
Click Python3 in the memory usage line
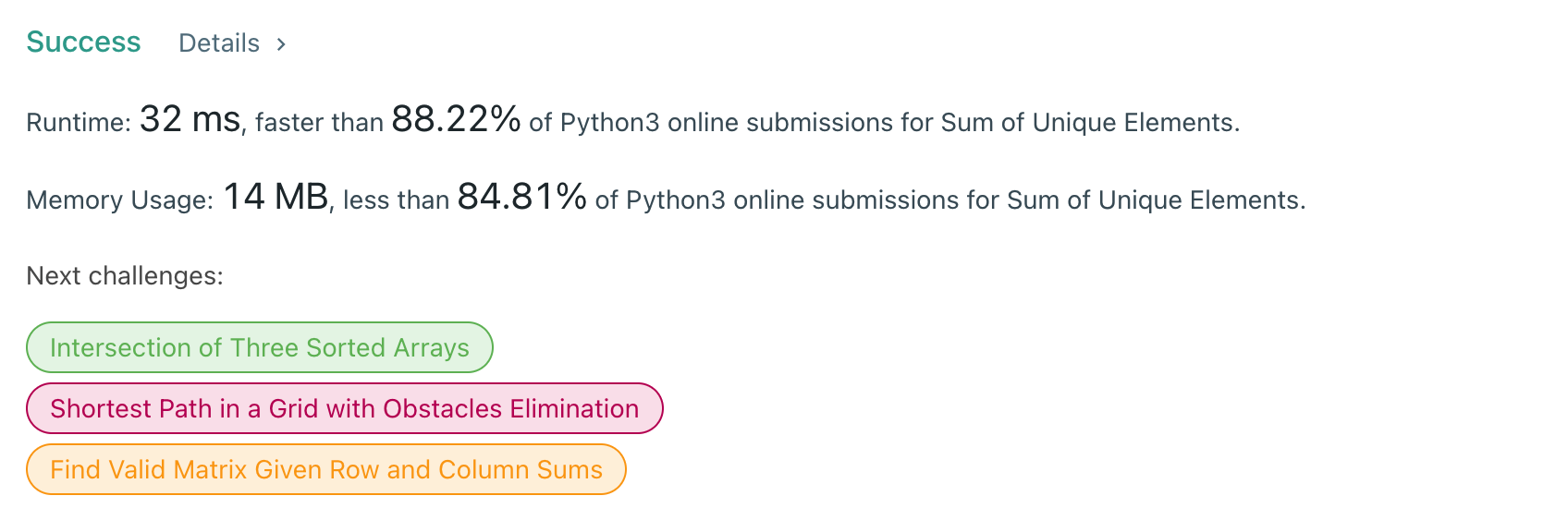(x=676, y=200)
